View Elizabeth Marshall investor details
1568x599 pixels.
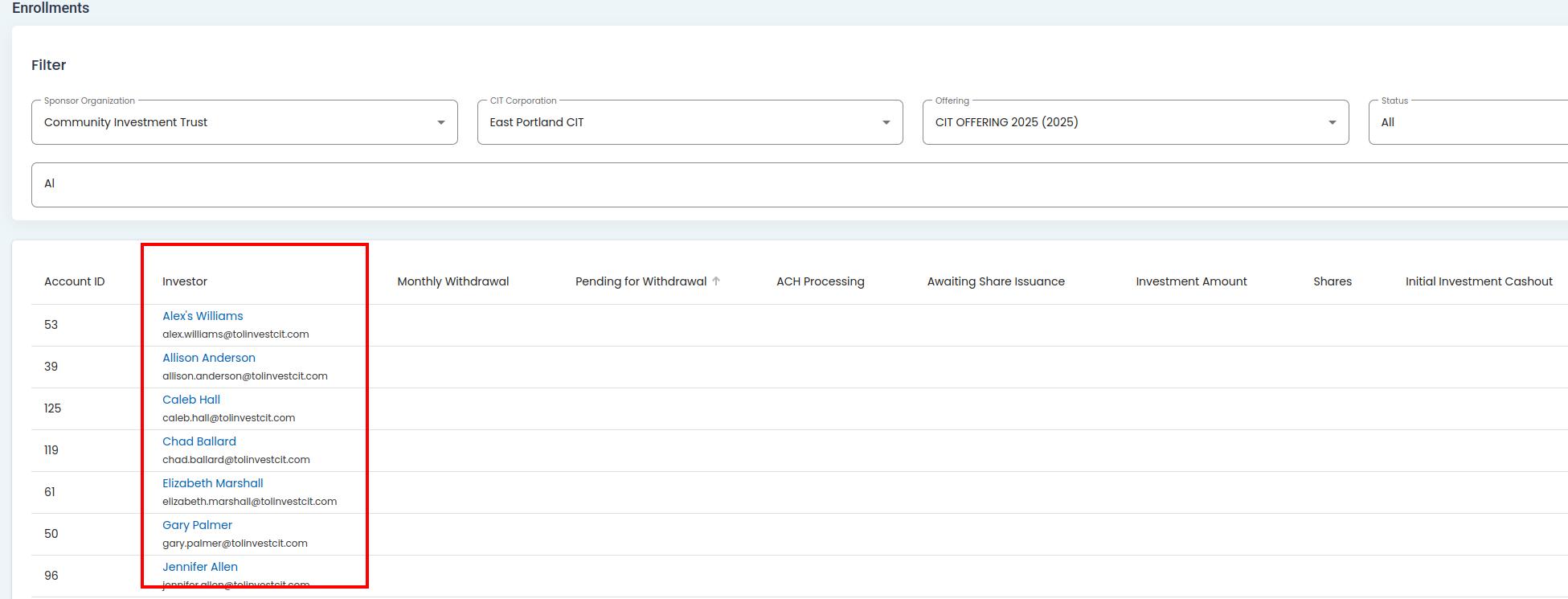pyautogui.click(x=213, y=483)
